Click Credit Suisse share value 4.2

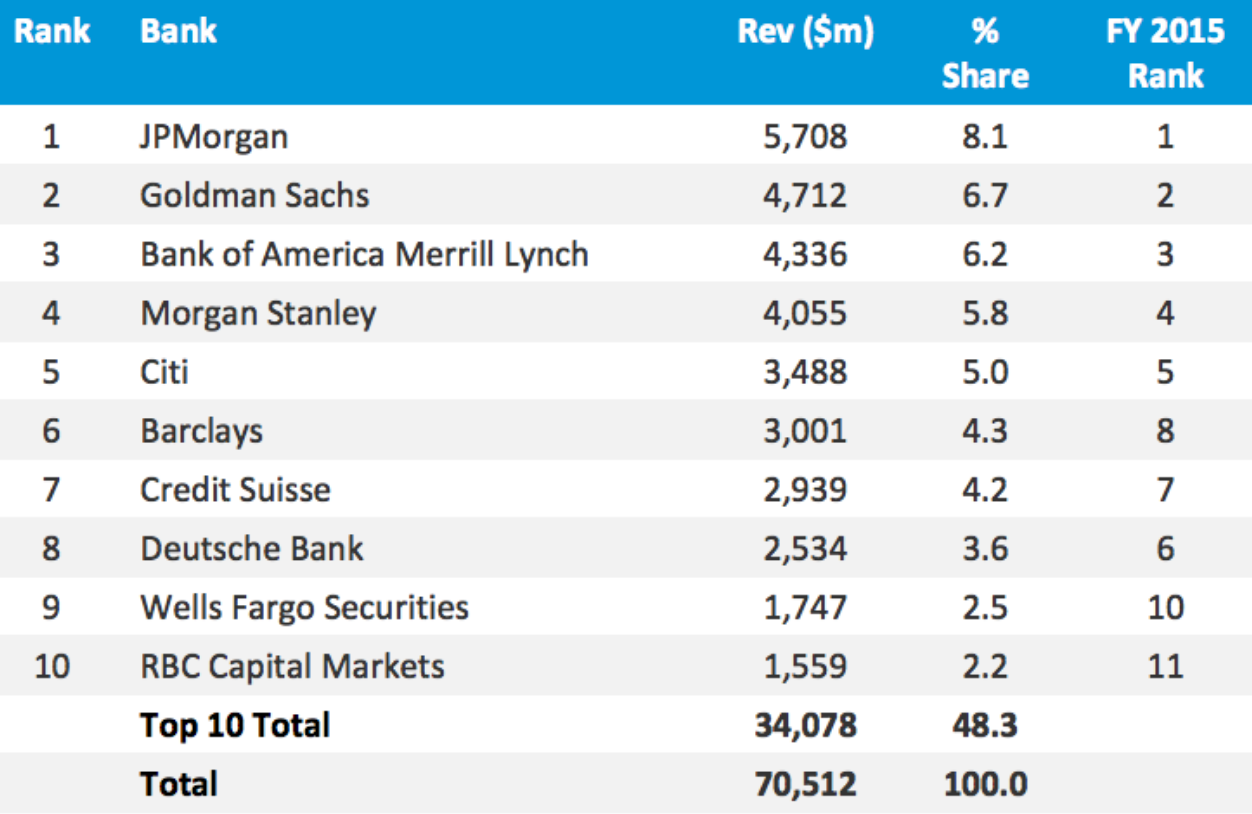[985, 491]
